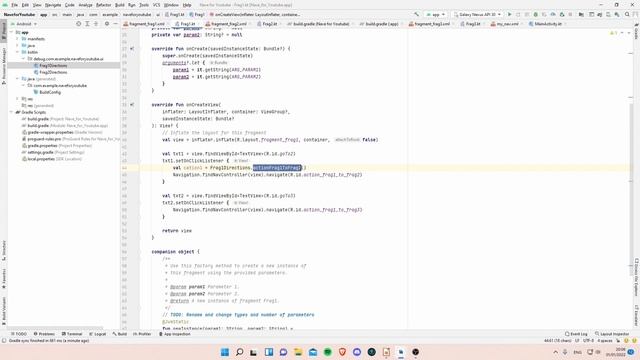Open the File menu
The width and height of the screenshot is (640, 360).
point(14,5)
